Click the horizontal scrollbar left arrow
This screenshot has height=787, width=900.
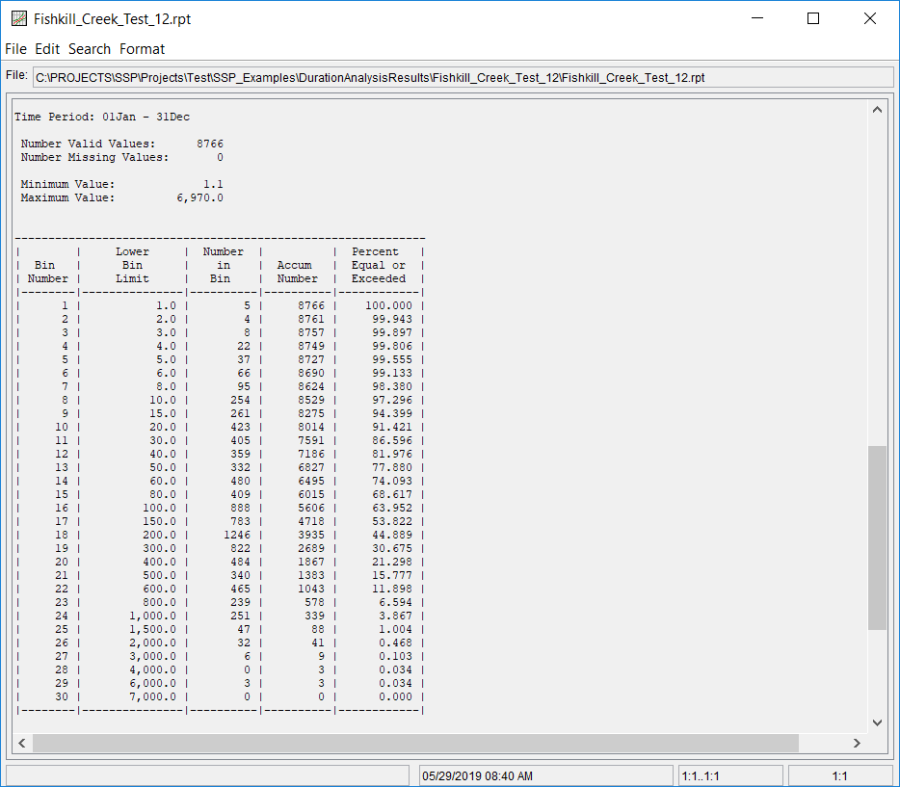pyautogui.click(x=22, y=743)
